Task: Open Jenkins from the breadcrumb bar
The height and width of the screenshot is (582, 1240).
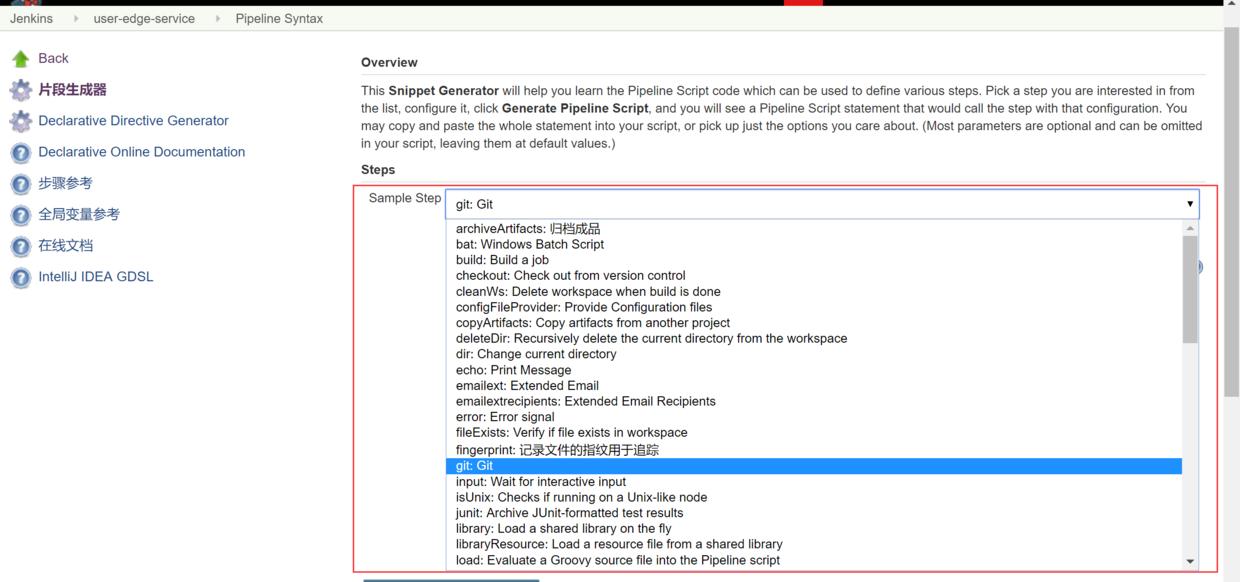Action: coord(31,17)
